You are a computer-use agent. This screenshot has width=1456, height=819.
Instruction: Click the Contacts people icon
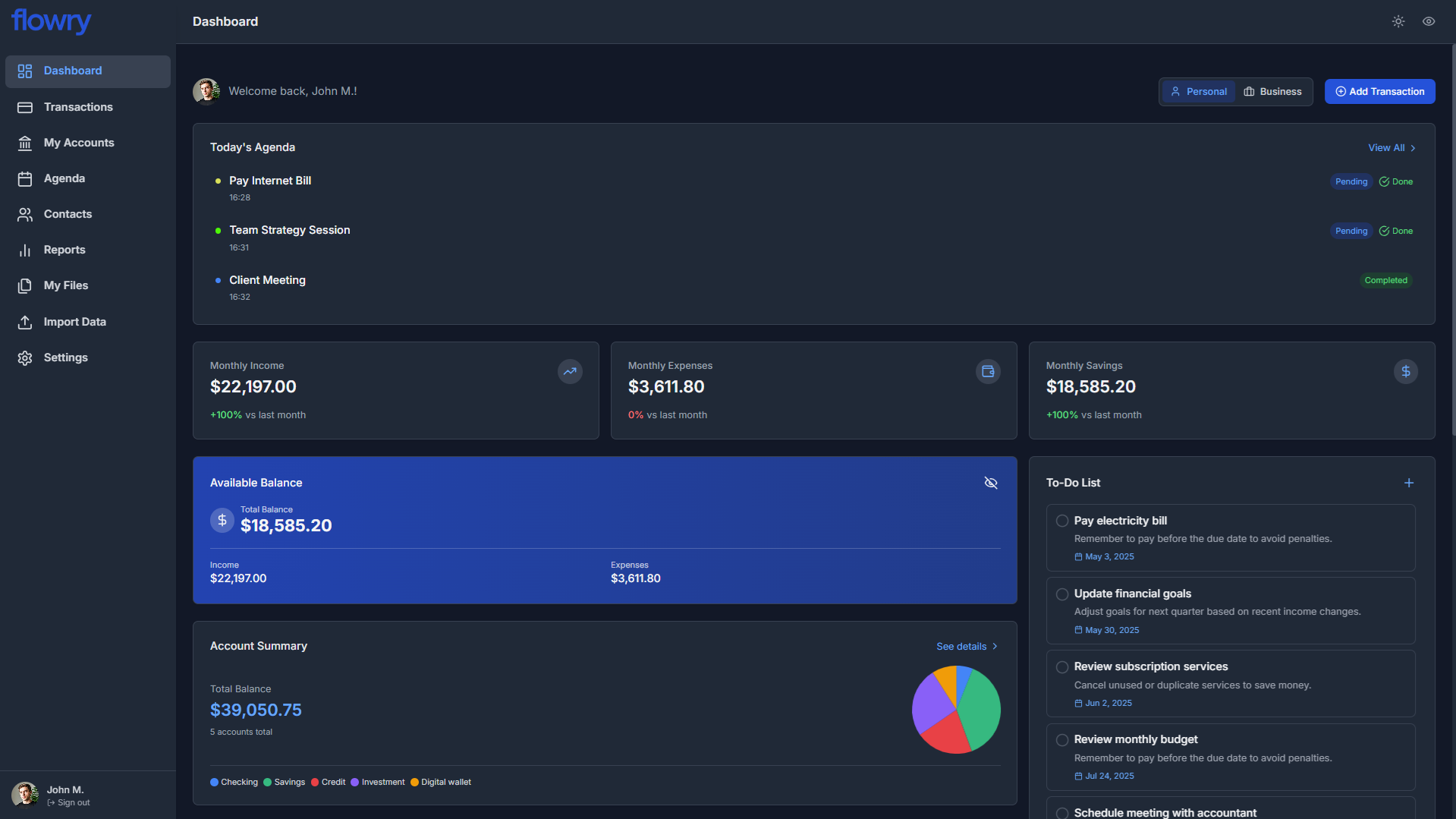click(x=25, y=215)
